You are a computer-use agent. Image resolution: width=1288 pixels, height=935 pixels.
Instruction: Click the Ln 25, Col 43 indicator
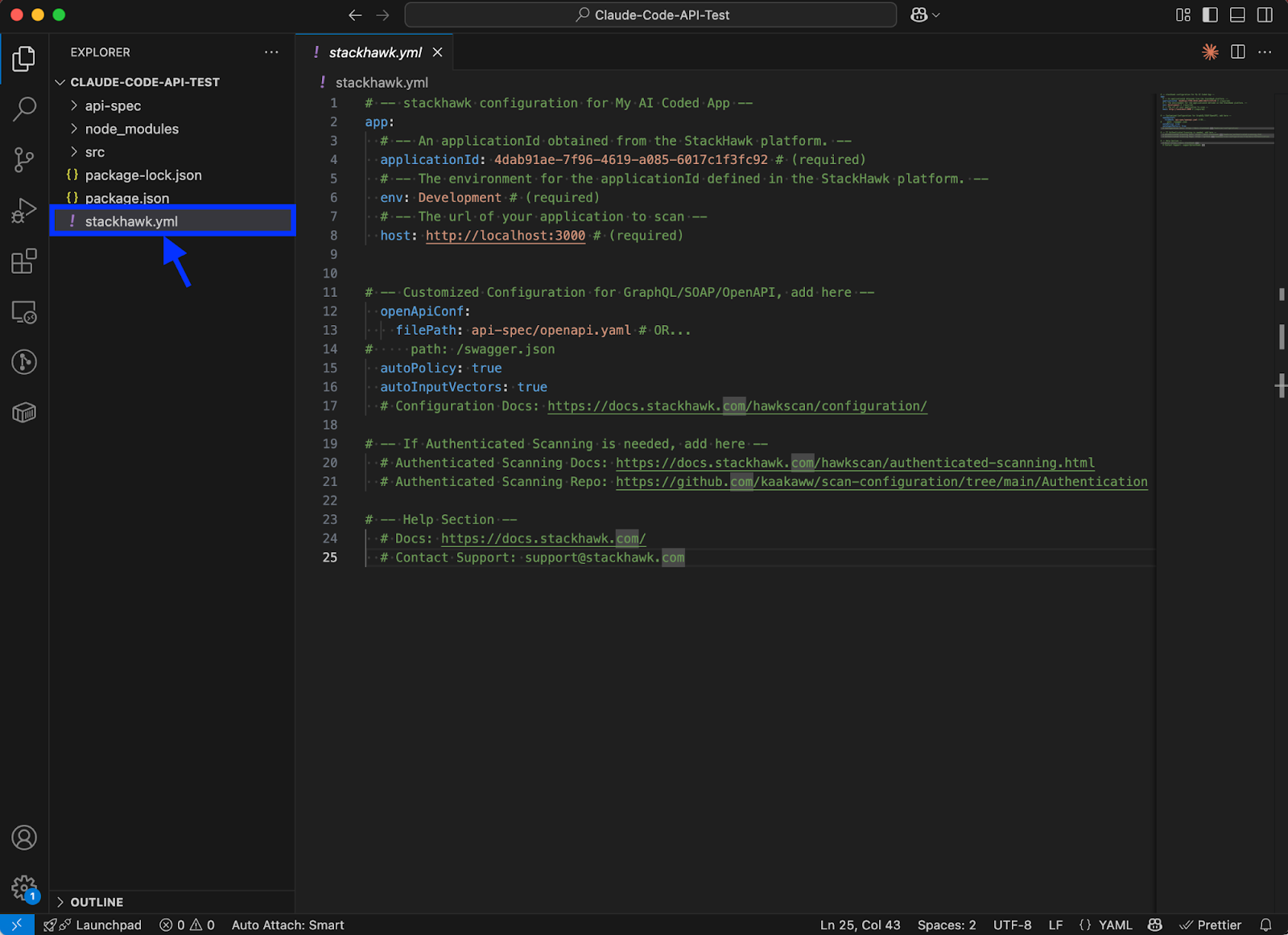[x=860, y=925]
